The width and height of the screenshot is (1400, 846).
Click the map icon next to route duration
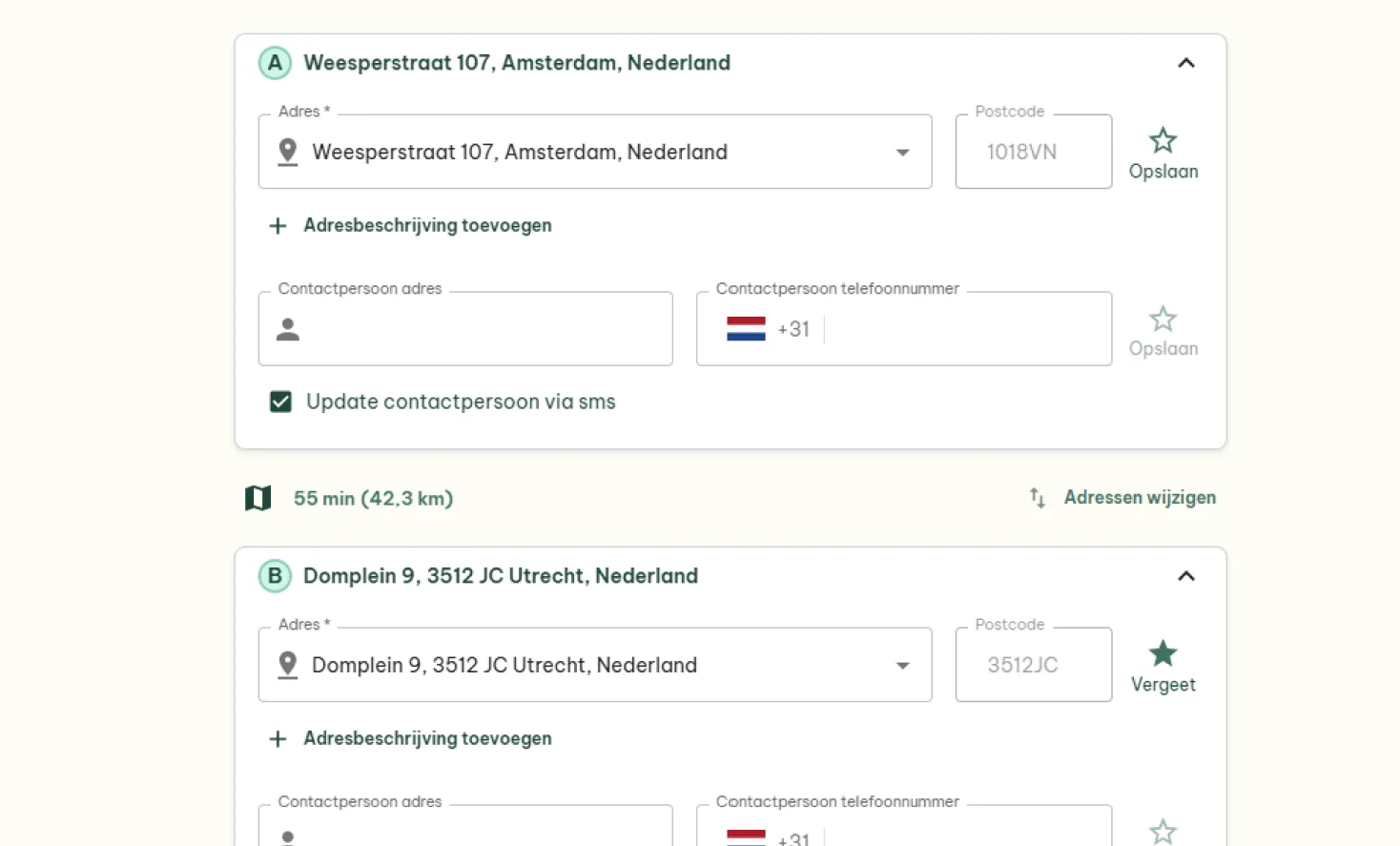257,498
